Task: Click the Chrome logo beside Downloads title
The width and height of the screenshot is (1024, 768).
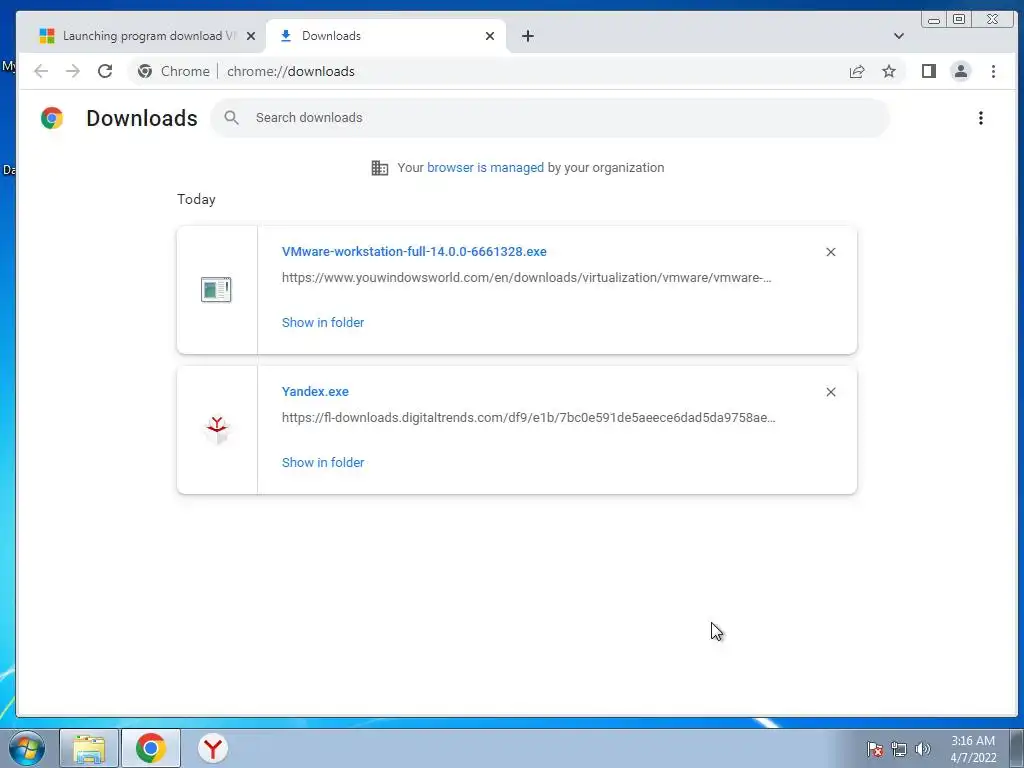Action: tap(52, 118)
